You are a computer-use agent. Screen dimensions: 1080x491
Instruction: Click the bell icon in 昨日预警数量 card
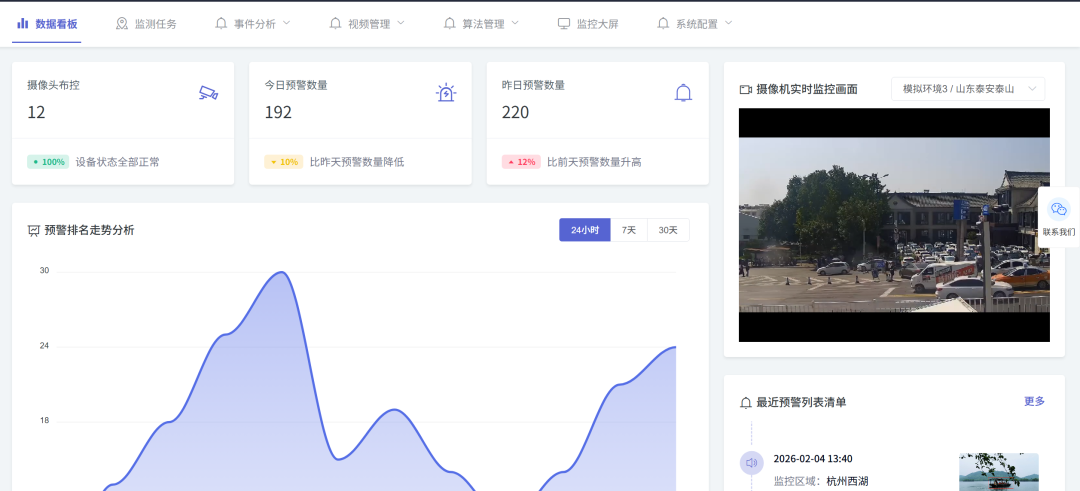tap(683, 93)
